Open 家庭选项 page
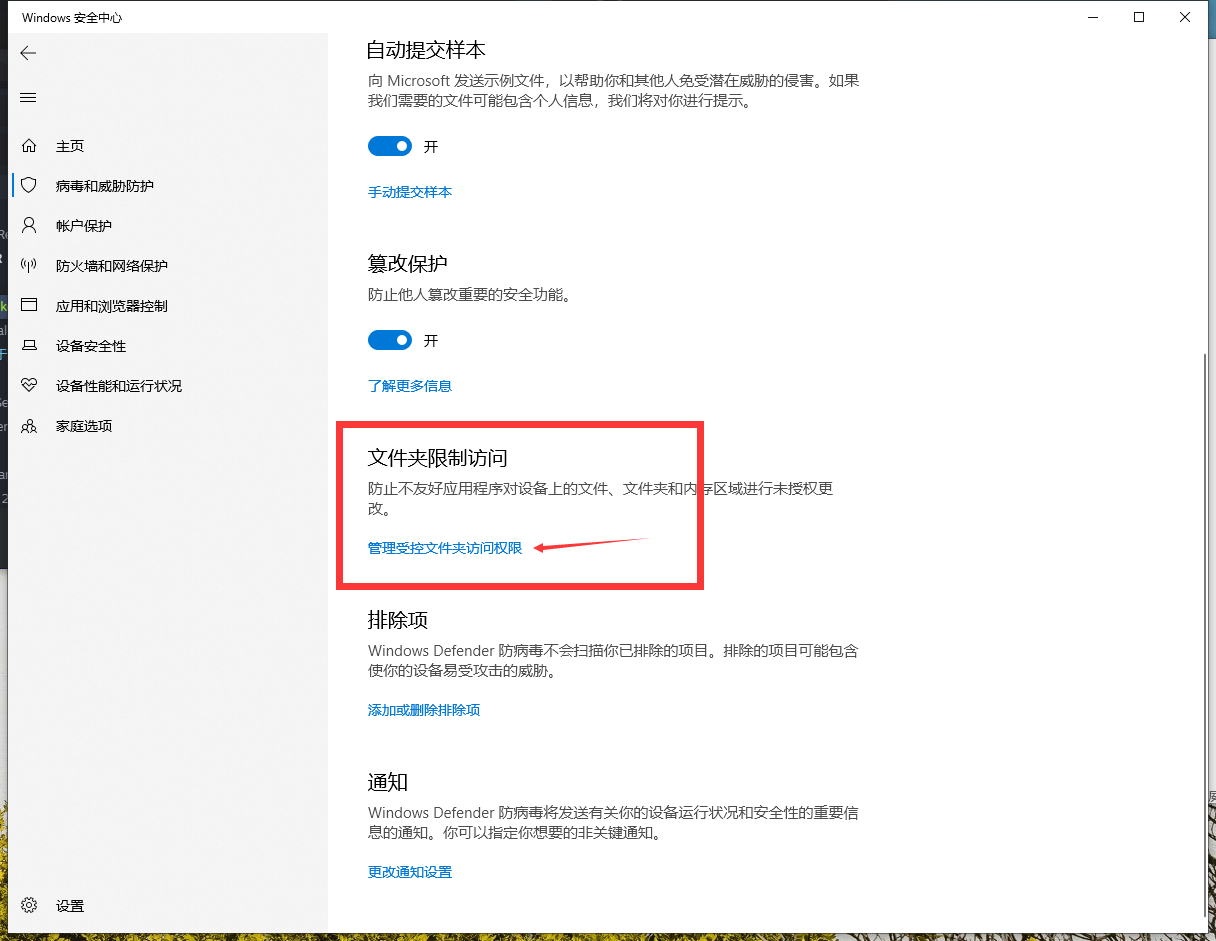 coord(84,426)
